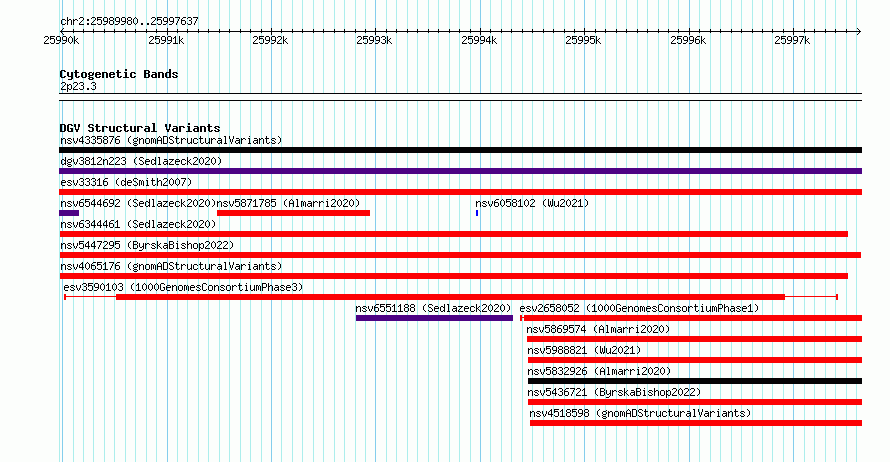Open the nsv6344461 Sedlazeck2020 label
This screenshot has height=462, width=890.
coord(138,224)
